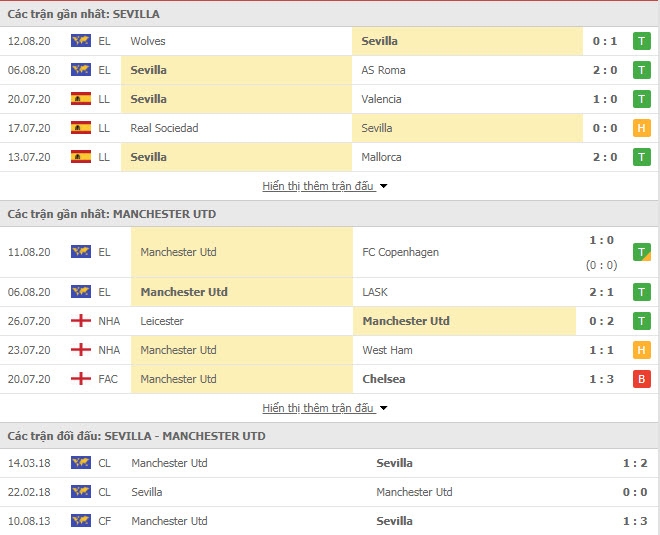Click the orange H badge for West Ham match

[x=641, y=350]
